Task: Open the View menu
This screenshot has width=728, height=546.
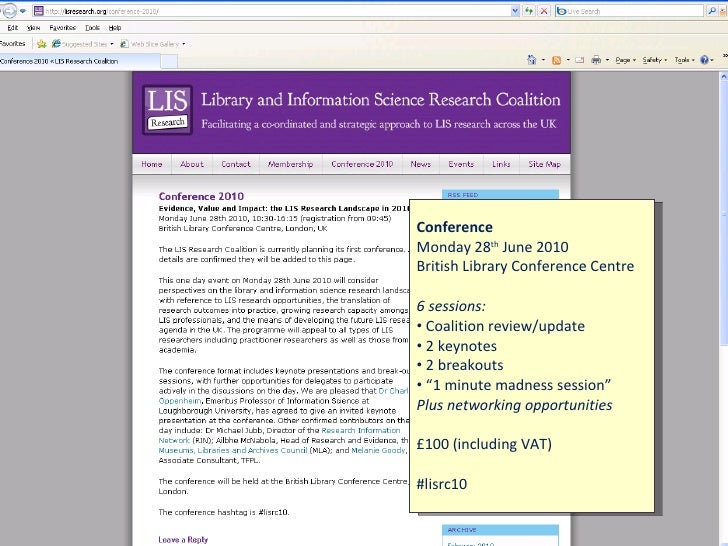Action: (x=33, y=27)
